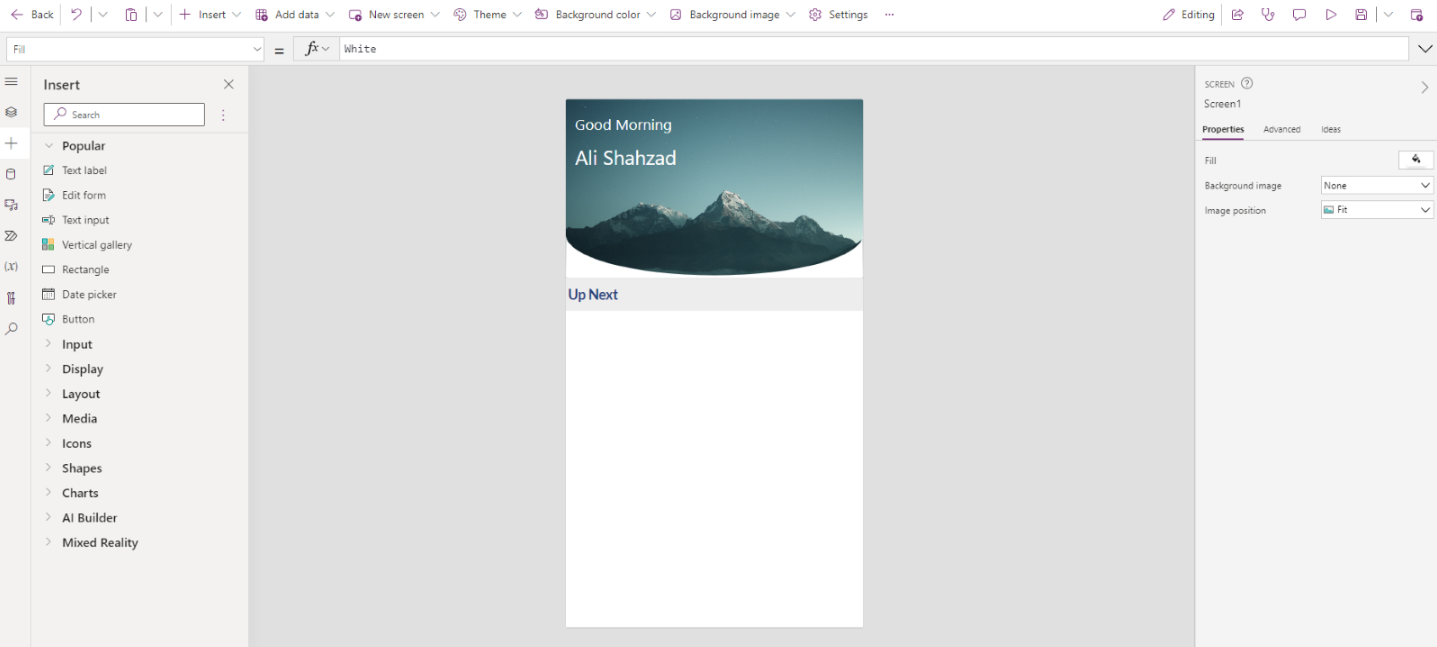Open the Comments speech bubble icon
1437x647 pixels.
[x=1299, y=15]
